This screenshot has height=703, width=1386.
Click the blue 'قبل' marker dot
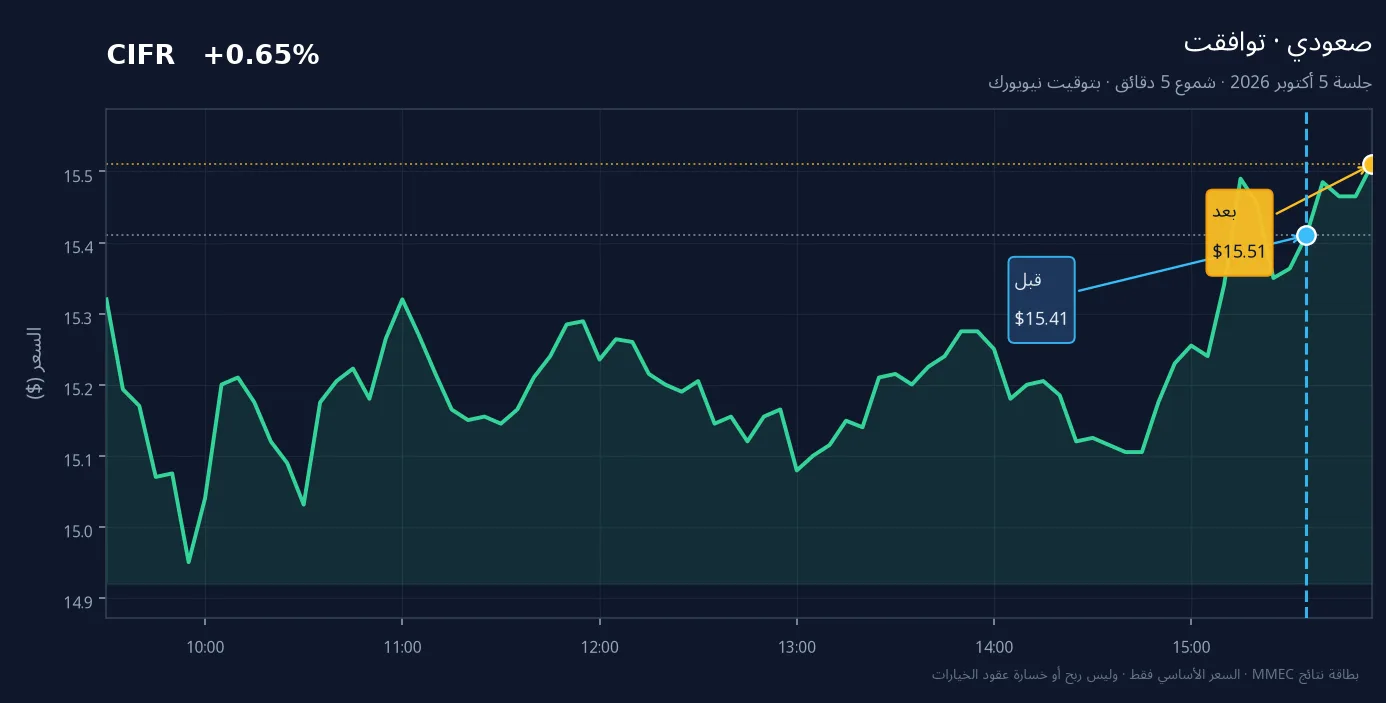(1306, 235)
